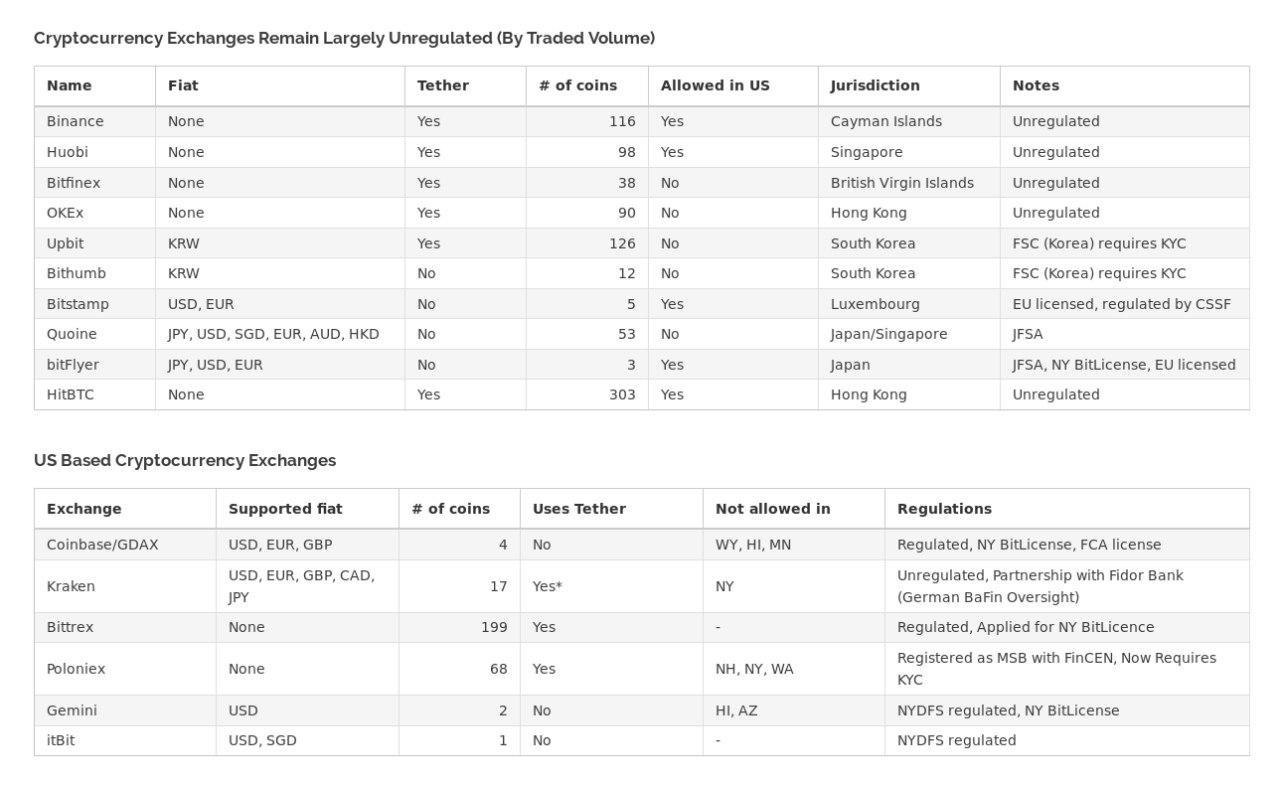Viewport: 1280px width, 786px height.
Task: Click the Fiat column header
Action: coord(183,86)
